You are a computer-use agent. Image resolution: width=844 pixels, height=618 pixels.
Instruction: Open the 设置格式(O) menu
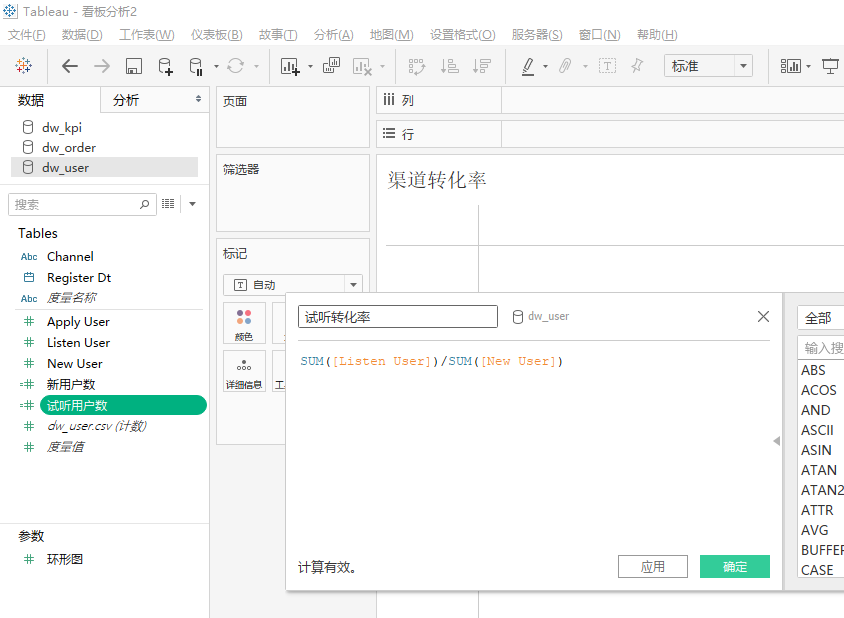click(x=462, y=34)
